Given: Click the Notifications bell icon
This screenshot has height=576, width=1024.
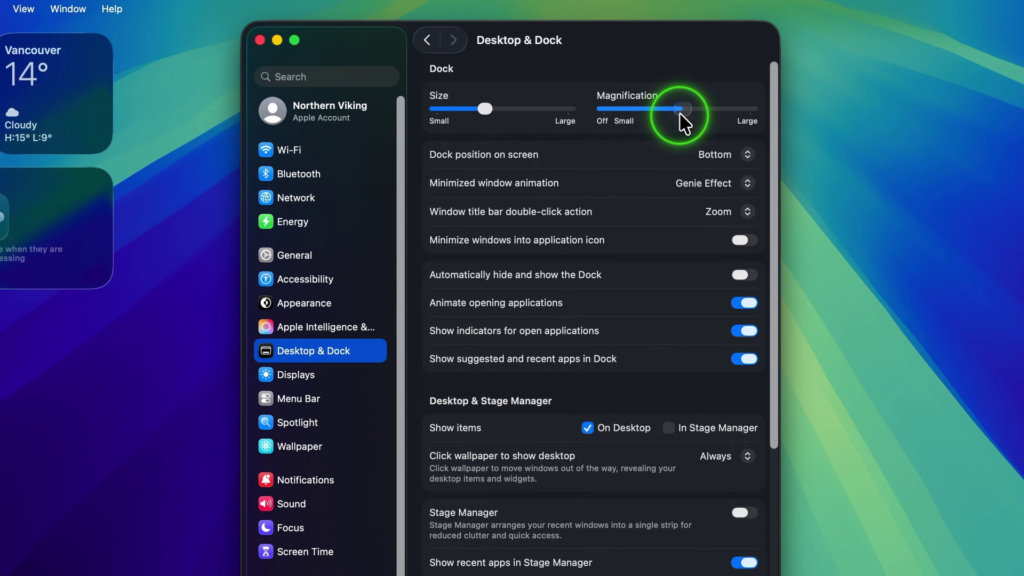Looking at the screenshot, I should pos(265,479).
